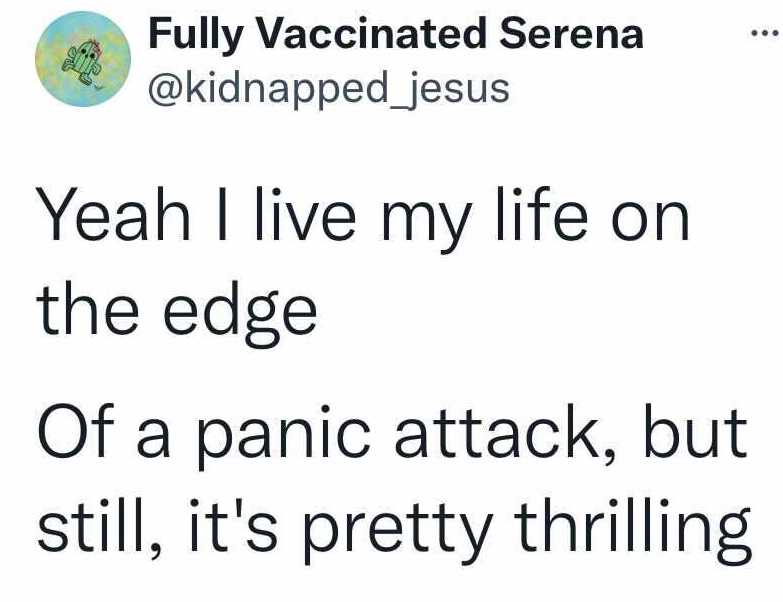Click the tweet line "the edge"
The image size is (783, 602).
[177, 315]
